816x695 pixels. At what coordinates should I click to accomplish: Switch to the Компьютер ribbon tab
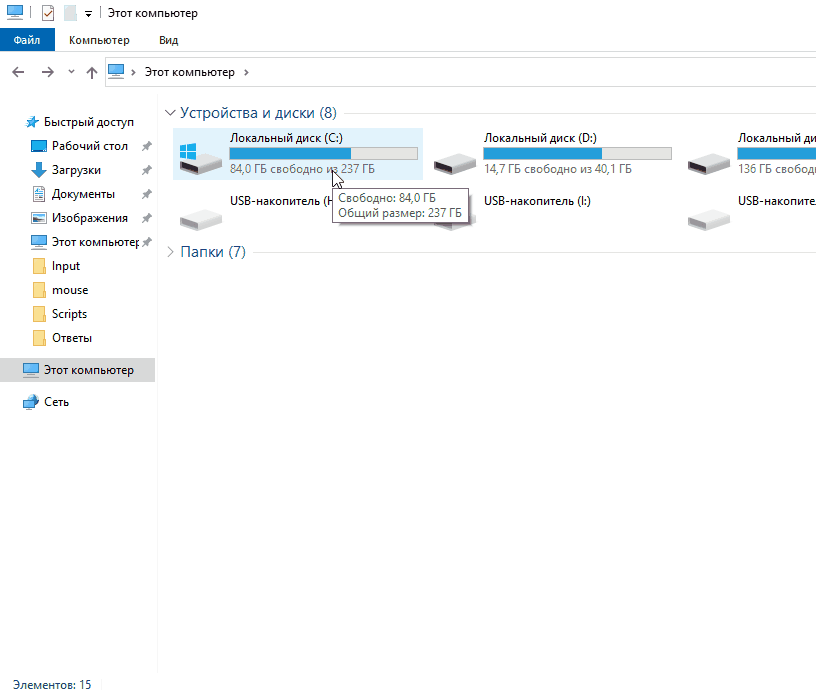(99, 40)
